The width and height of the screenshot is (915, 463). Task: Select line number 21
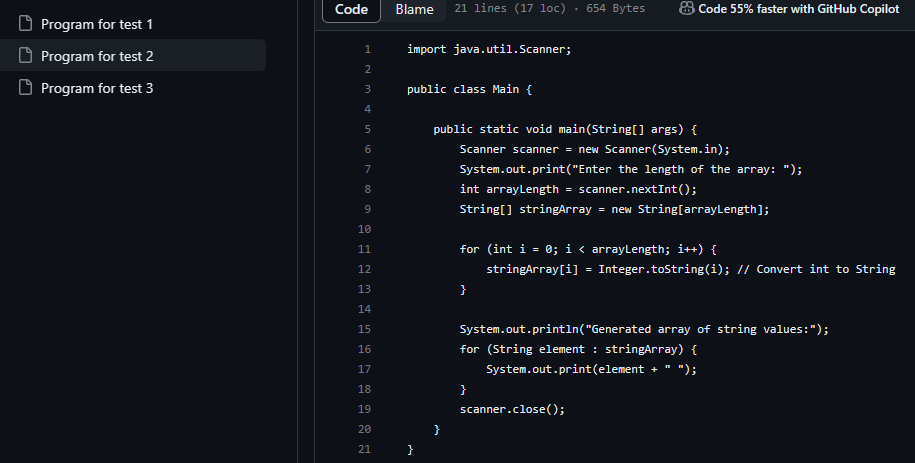(364, 449)
